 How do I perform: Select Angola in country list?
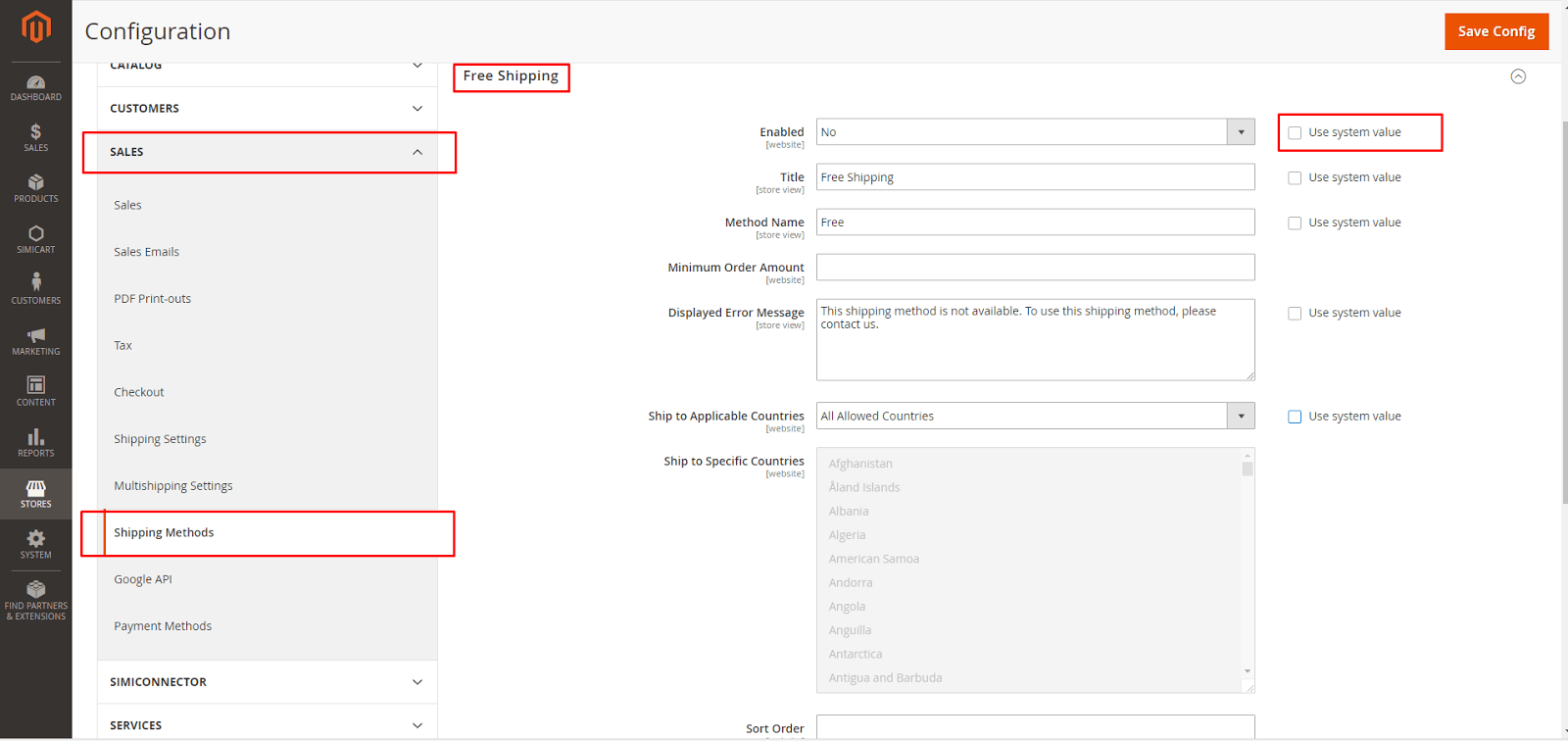[x=848, y=607]
